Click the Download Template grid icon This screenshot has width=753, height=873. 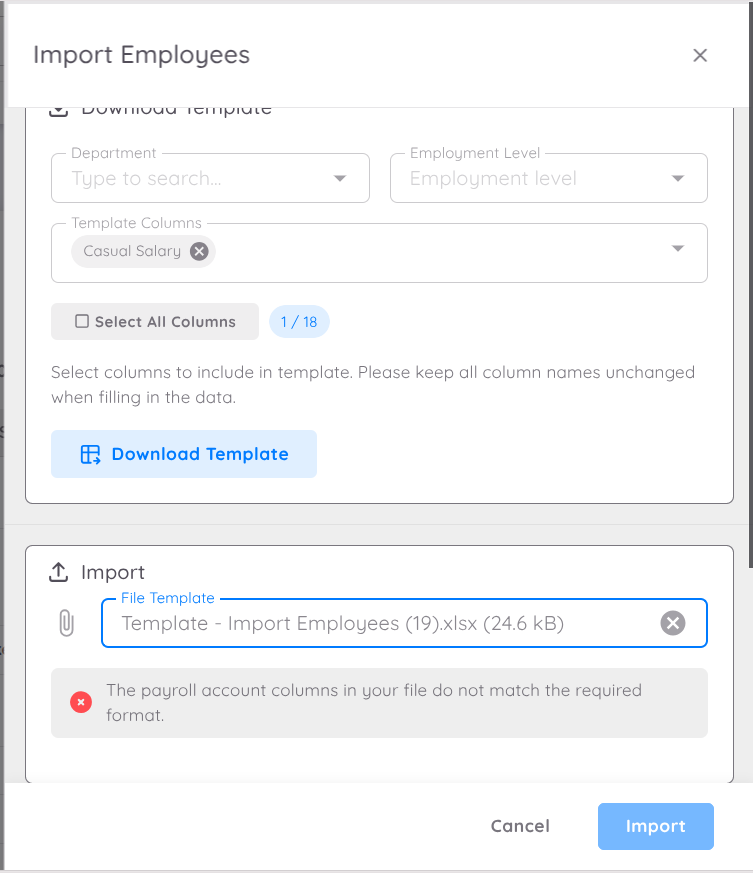point(91,453)
